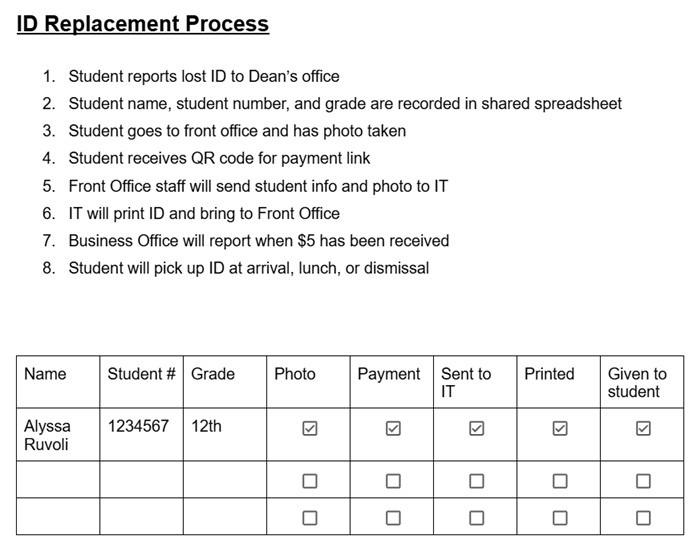Uncheck Given to student checkbox for Alyssa Ruvoli

tap(643, 428)
